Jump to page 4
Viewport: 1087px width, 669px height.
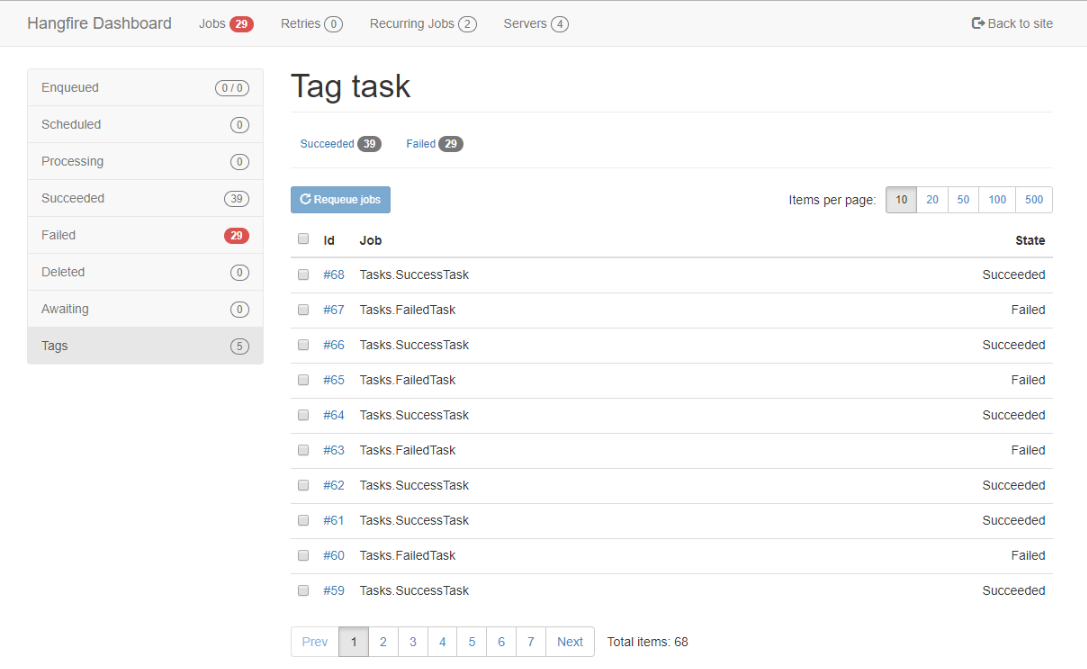[442, 642]
